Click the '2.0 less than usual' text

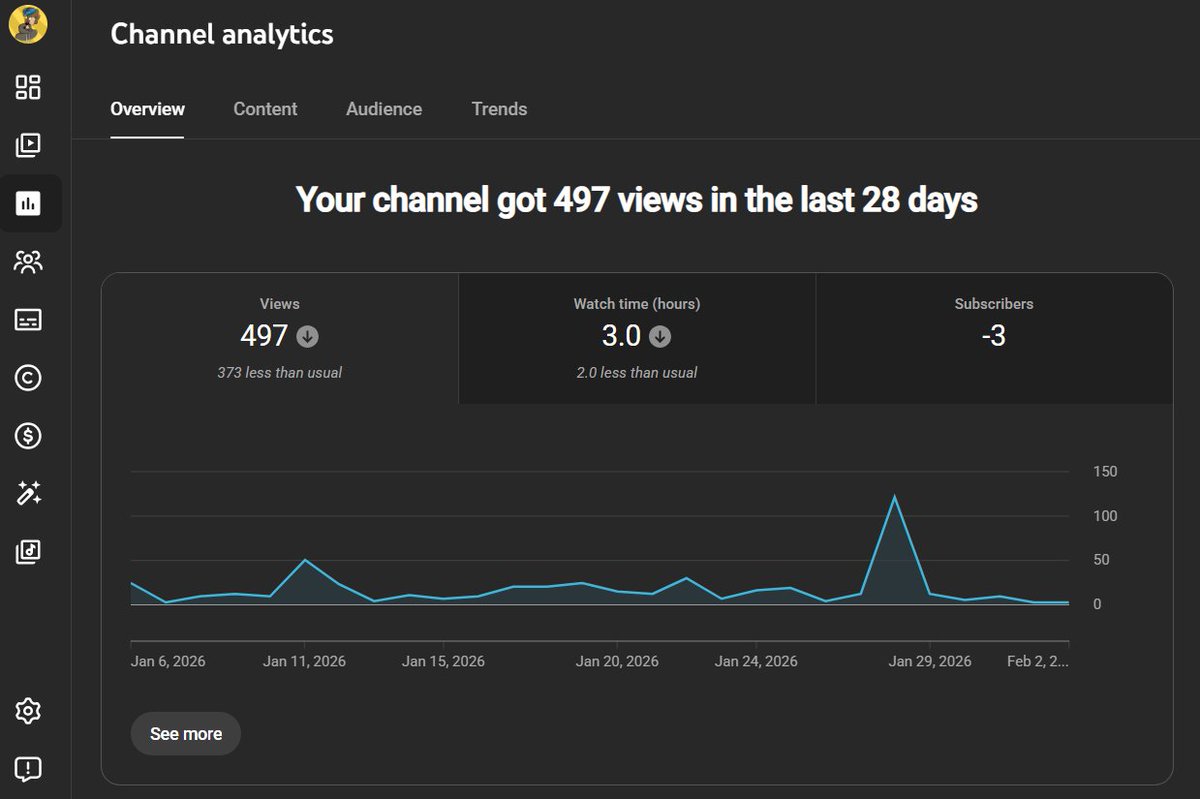(637, 373)
